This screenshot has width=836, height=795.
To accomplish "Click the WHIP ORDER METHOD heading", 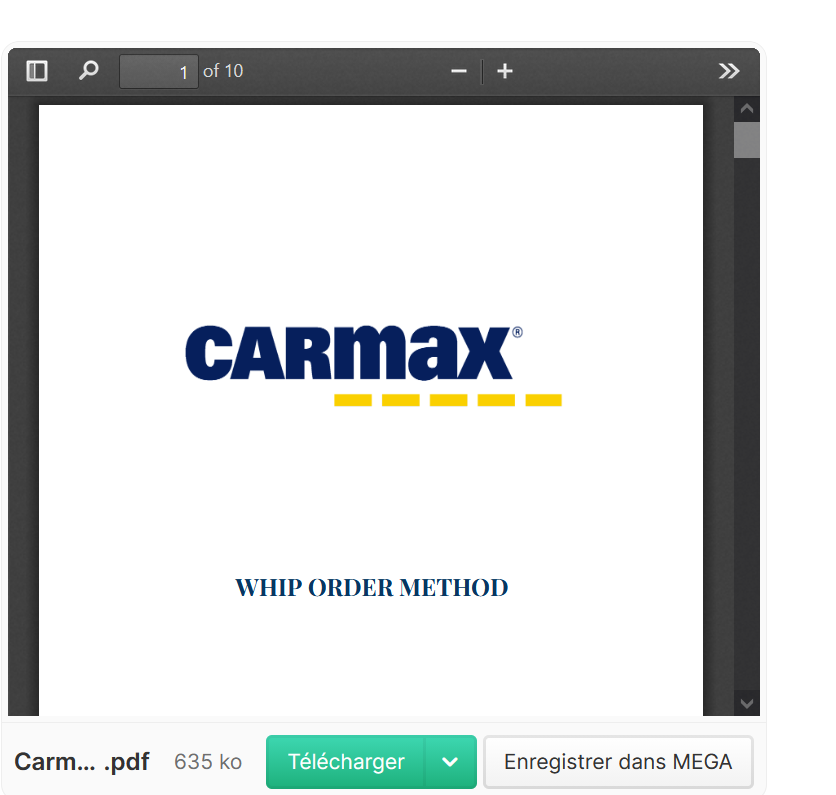I will tap(372, 587).
